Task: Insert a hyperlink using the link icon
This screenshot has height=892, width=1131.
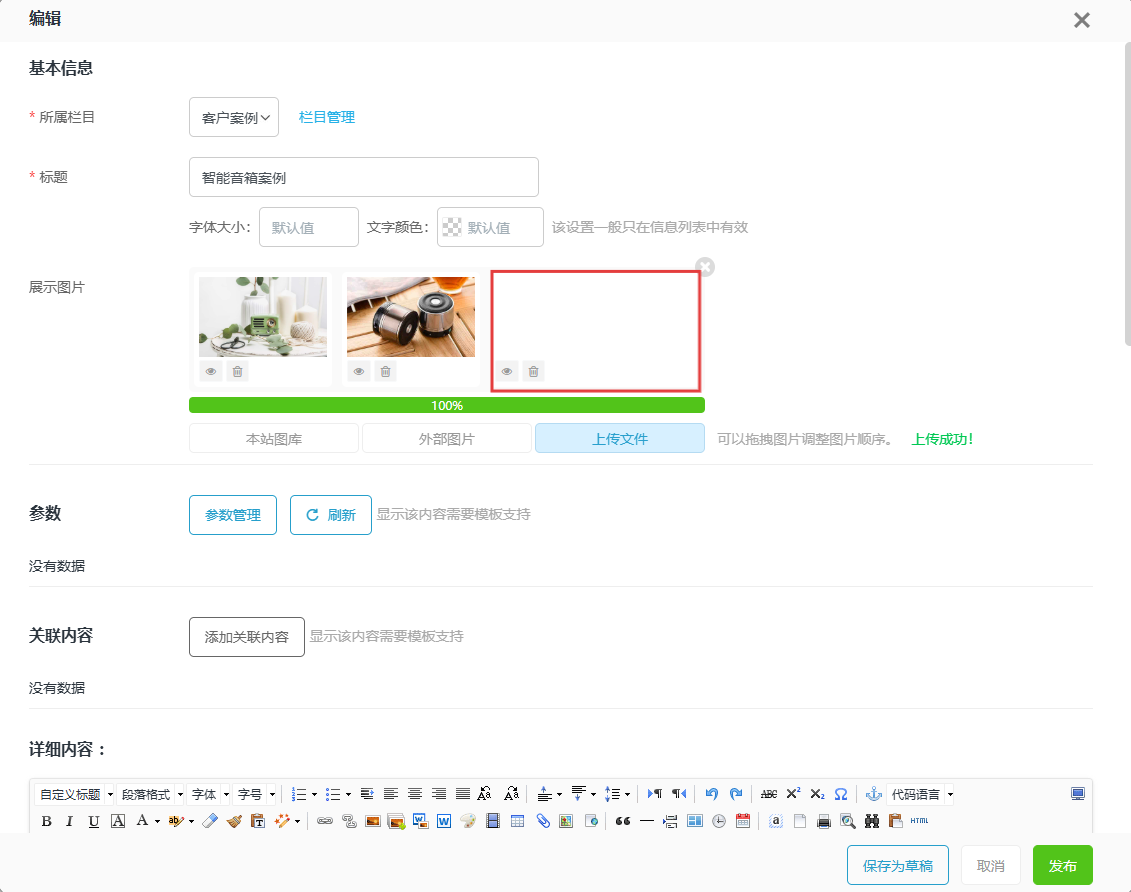Action: pyautogui.click(x=325, y=821)
